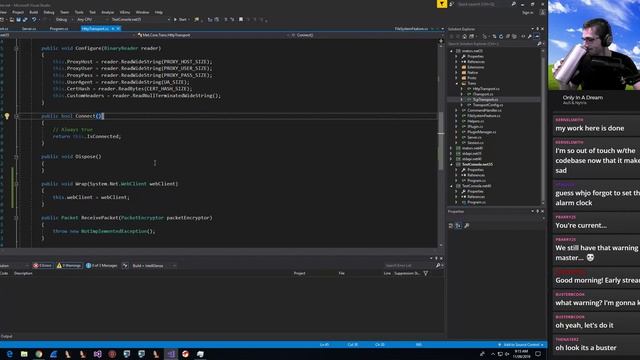Open the Project menu
Image resolution: width=640 pixels, height=360 pixels.
click(x=18, y=12)
